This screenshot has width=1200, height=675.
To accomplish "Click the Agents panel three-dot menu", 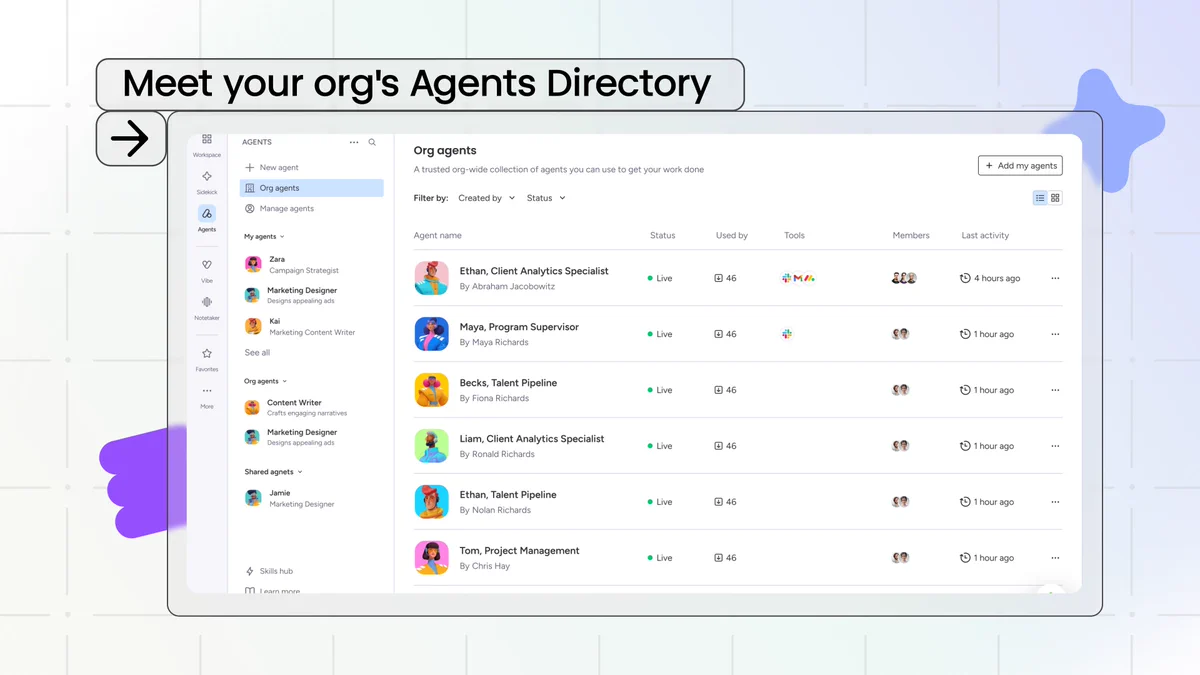I will (x=354, y=142).
